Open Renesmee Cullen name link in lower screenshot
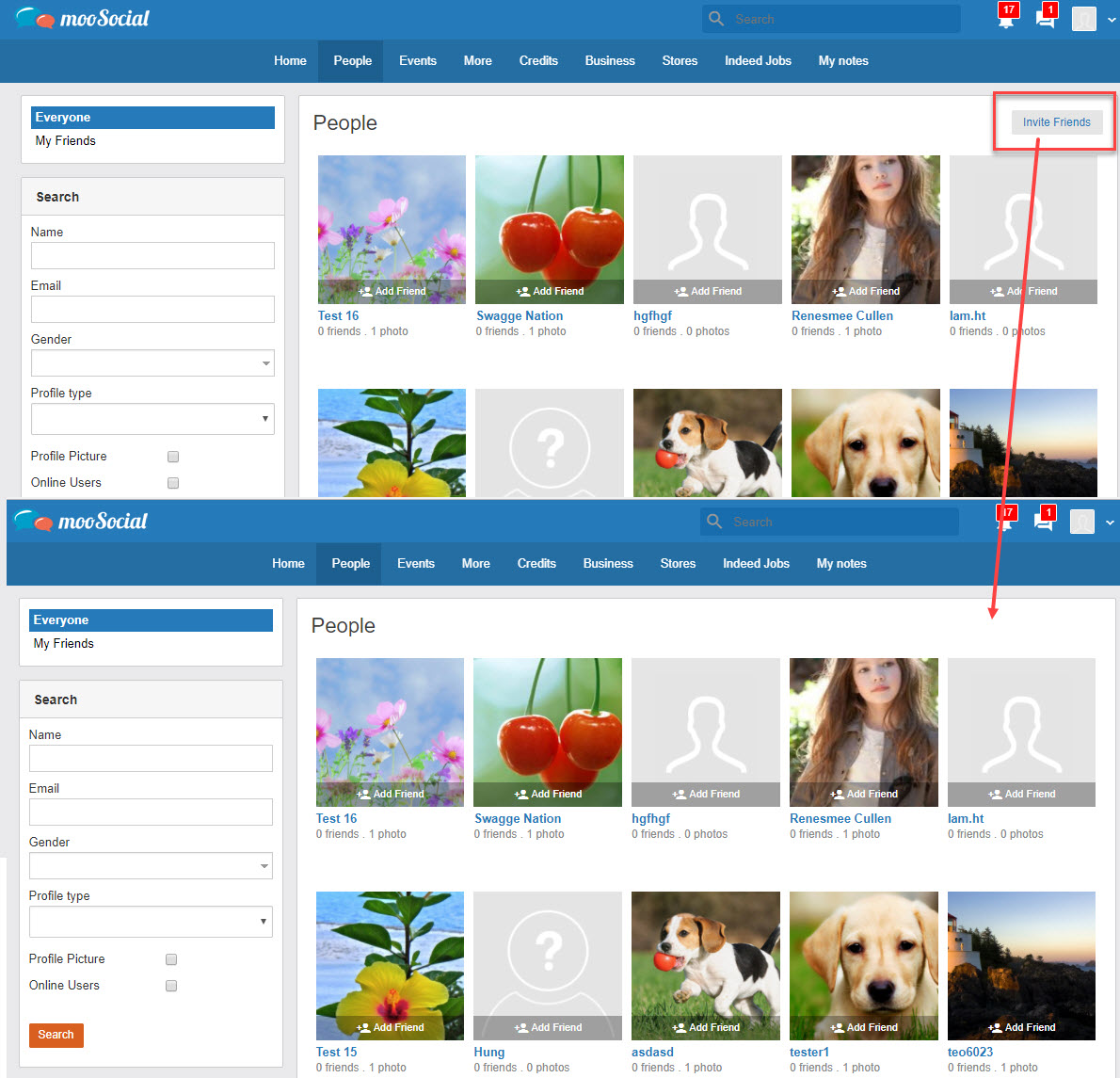The width and height of the screenshot is (1120, 1078). coord(840,818)
